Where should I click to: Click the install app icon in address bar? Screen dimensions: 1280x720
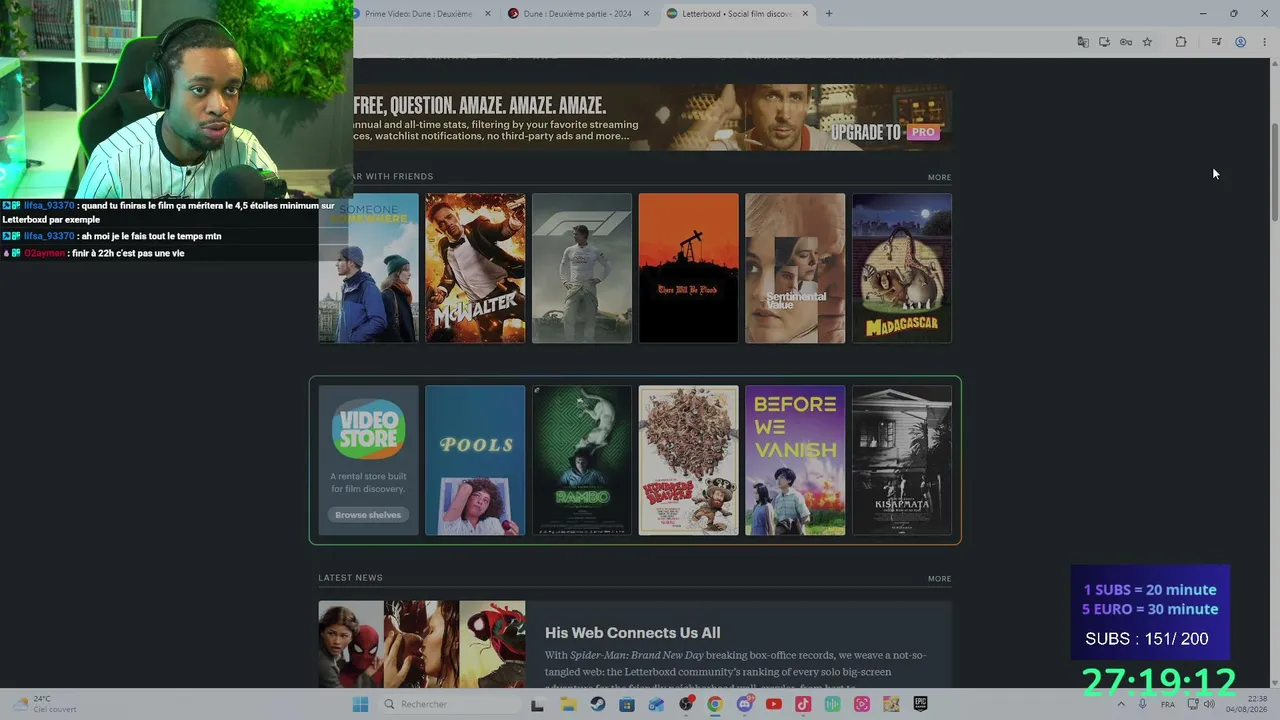click(x=1104, y=42)
